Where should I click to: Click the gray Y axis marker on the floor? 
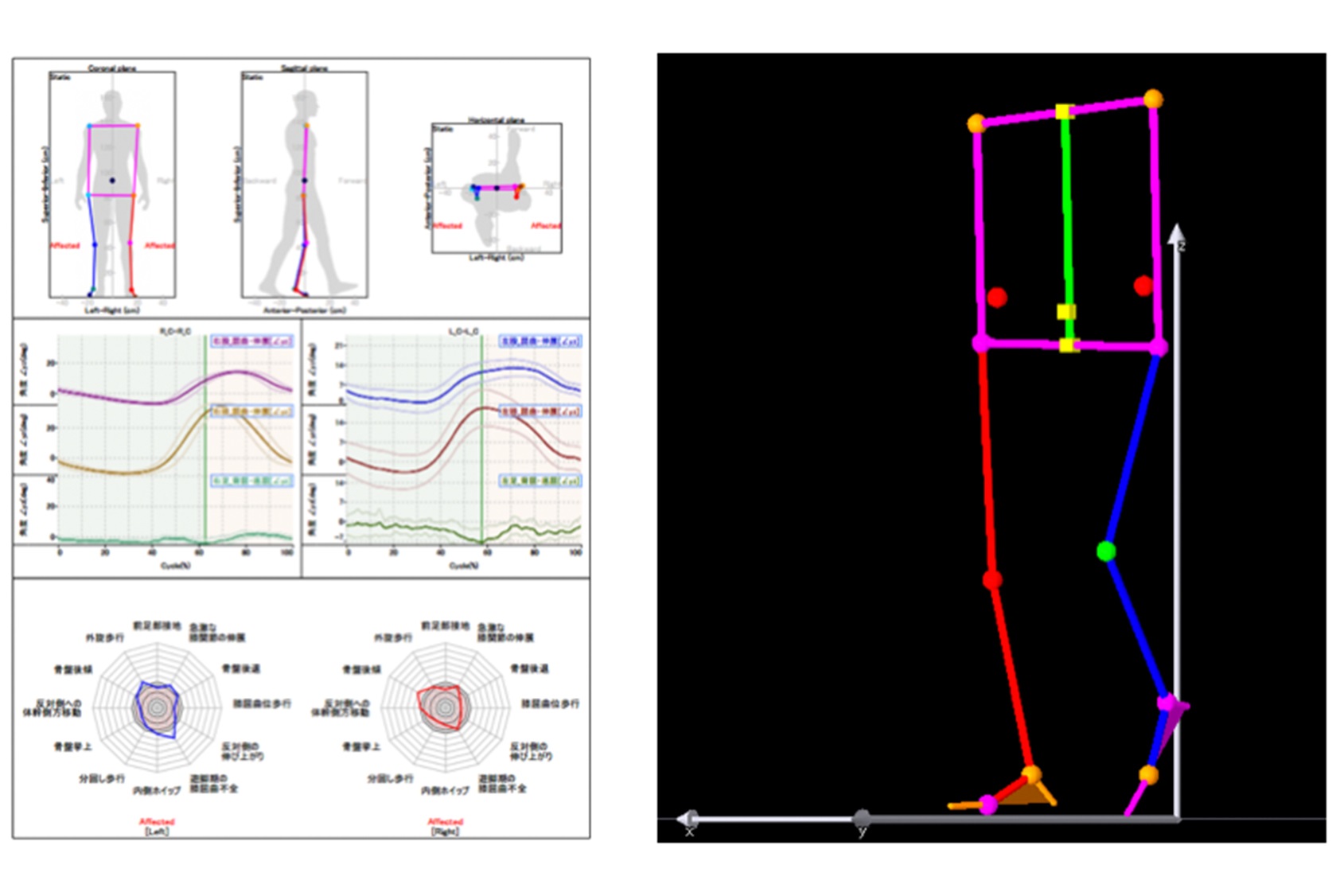tap(861, 819)
